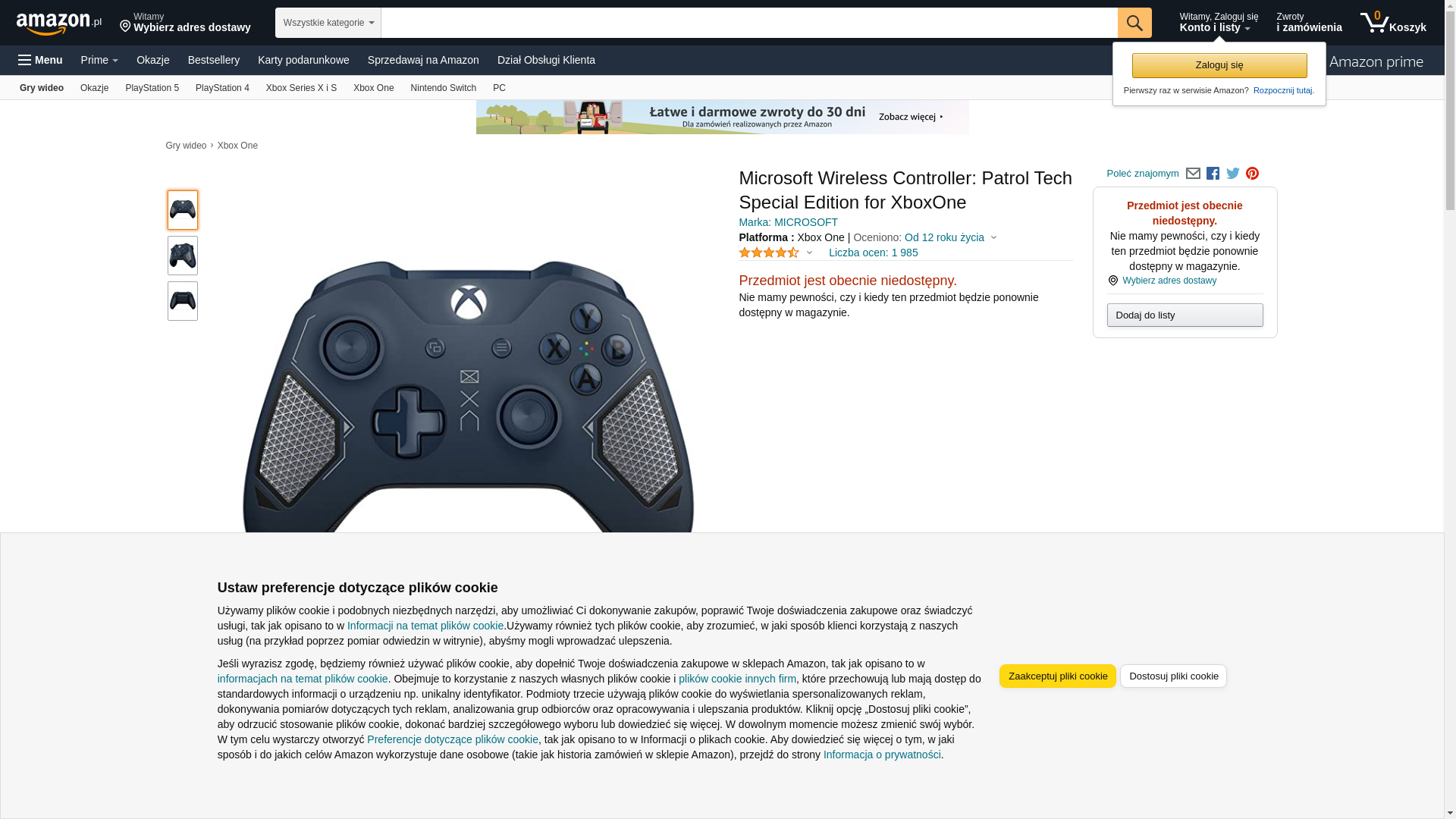Viewport: 1456px width, 819px height.
Task: Click the Marka: MICROSOFT link
Action: (788, 222)
